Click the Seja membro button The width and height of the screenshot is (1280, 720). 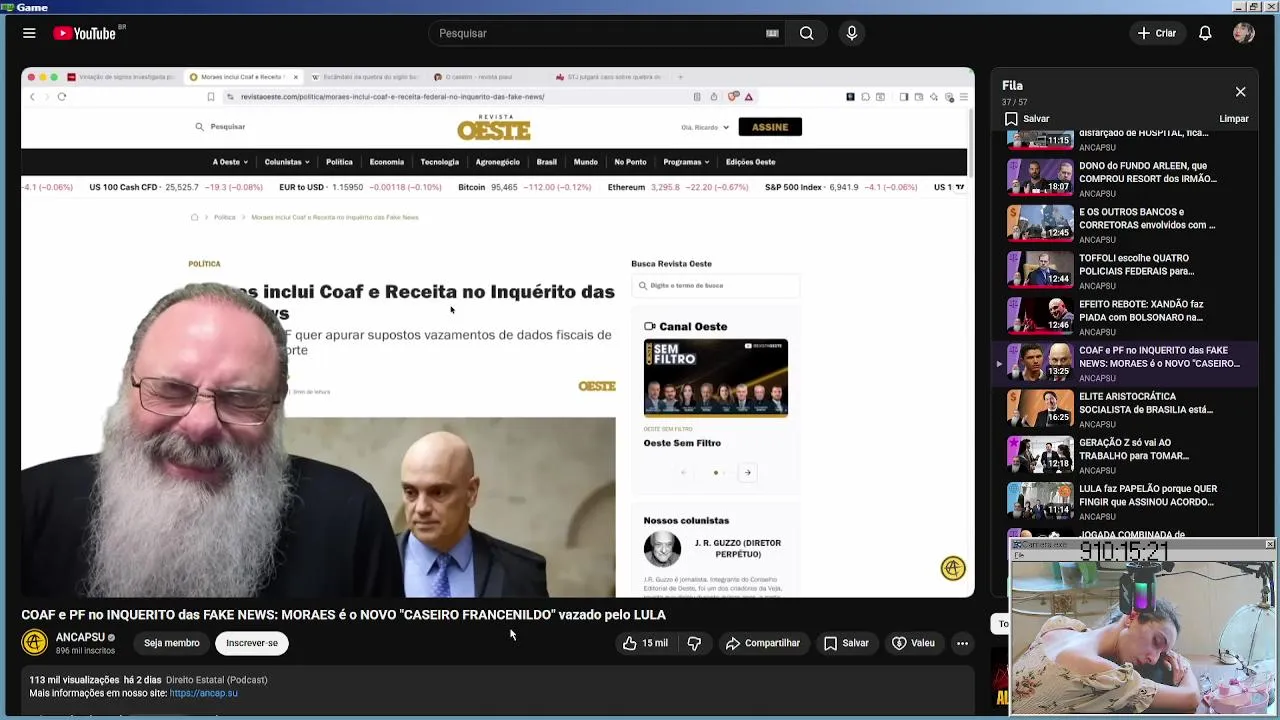pos(171,643)
